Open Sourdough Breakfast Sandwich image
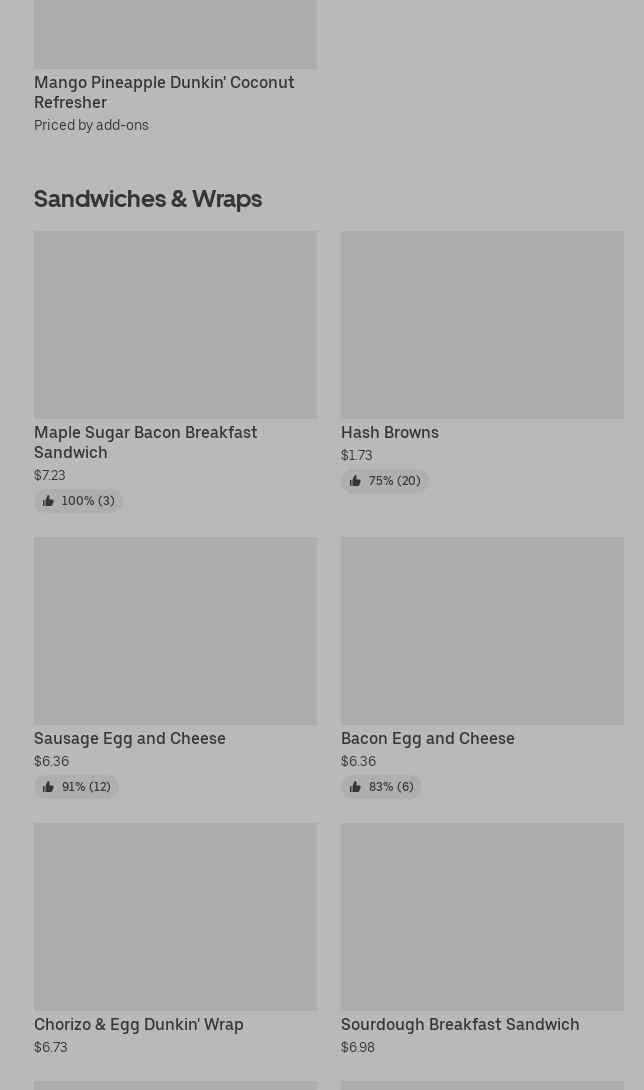Image resolution: width=644 pixels, height=1090 pixels. (482, 917)
